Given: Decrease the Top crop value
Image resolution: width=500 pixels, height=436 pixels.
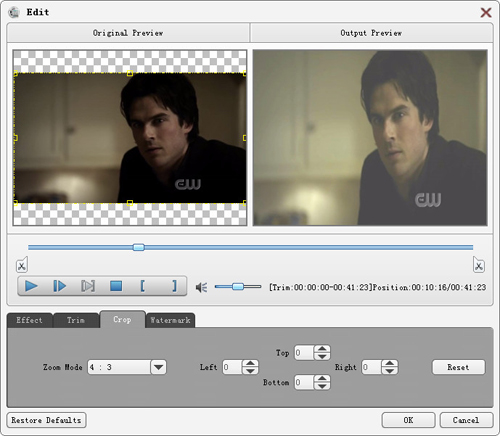Looking at the screenshot, I should coord(322,356).
